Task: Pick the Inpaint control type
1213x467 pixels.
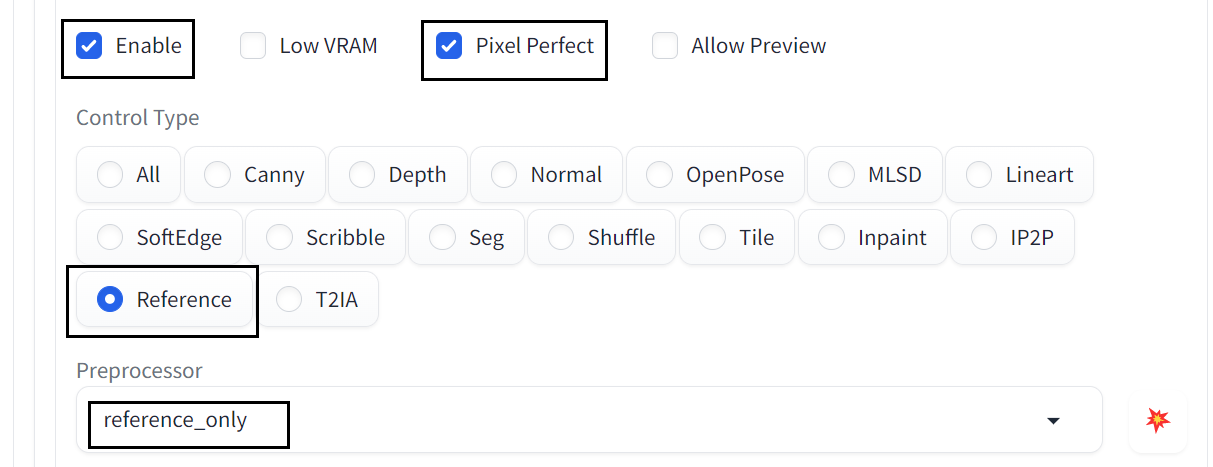Action: click(872, 238)
